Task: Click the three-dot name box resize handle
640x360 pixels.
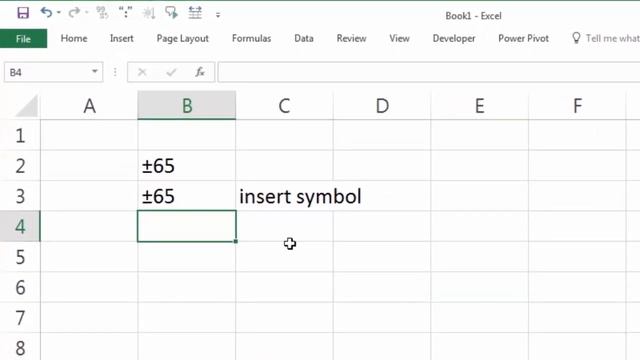Action: (x=115, y=72)
